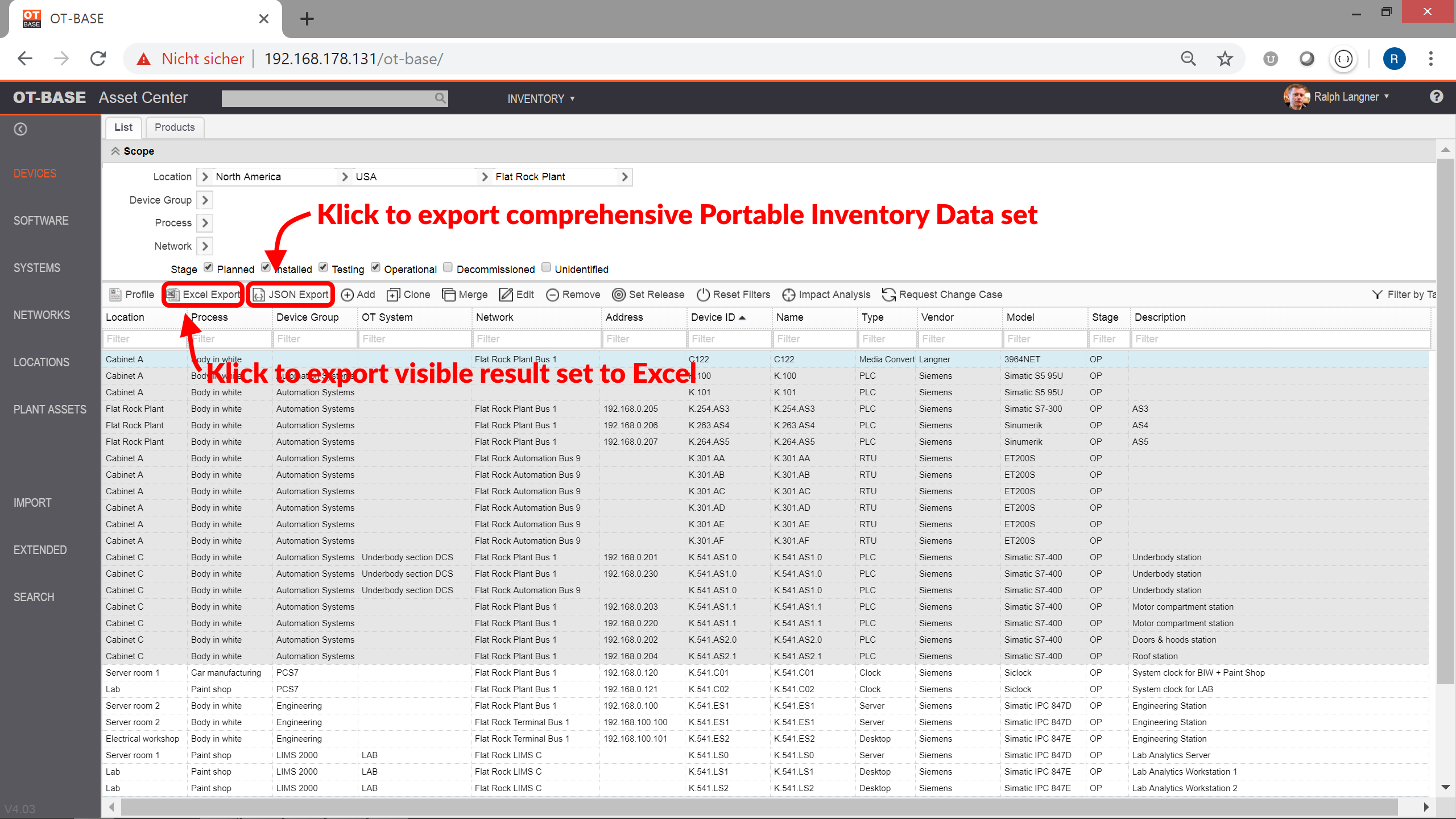This screenshot has height=819, width=1456.
Task: Toggle the Installed stage checkbox
Action: pyautogui.click(x=266, y=267)
